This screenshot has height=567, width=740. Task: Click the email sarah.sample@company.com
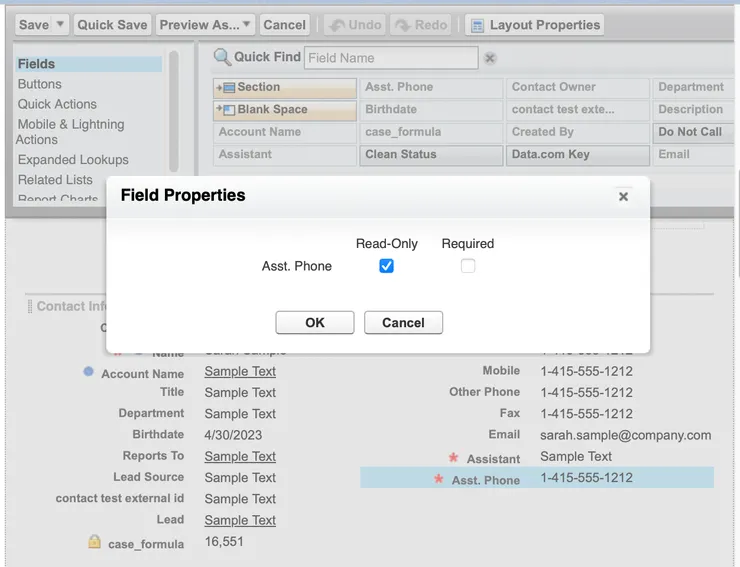[x=625, y=435]
